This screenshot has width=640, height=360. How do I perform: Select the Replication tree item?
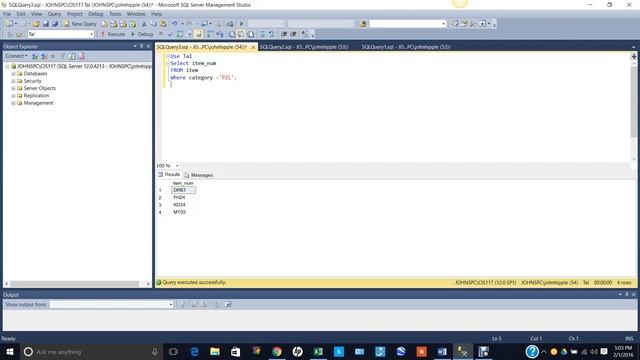pos(36,96)
